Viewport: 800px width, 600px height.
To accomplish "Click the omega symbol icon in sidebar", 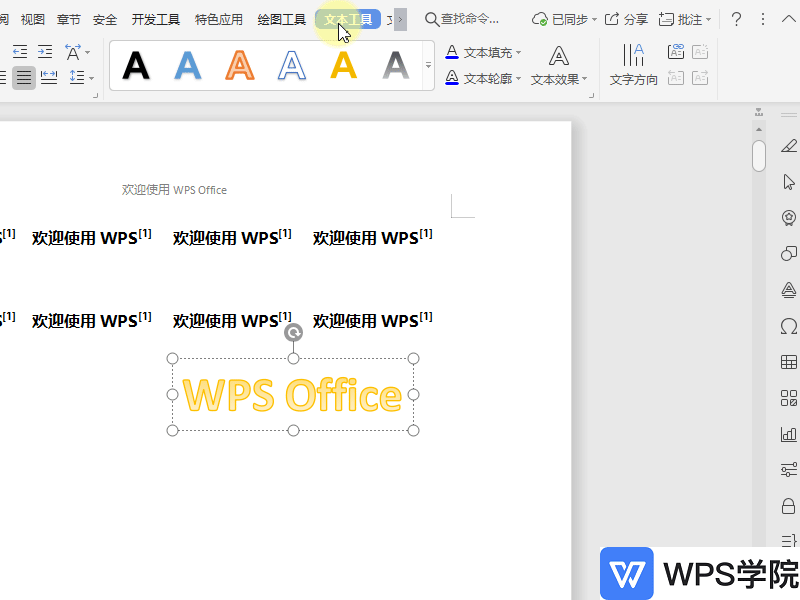I will (x=788, y=327).
